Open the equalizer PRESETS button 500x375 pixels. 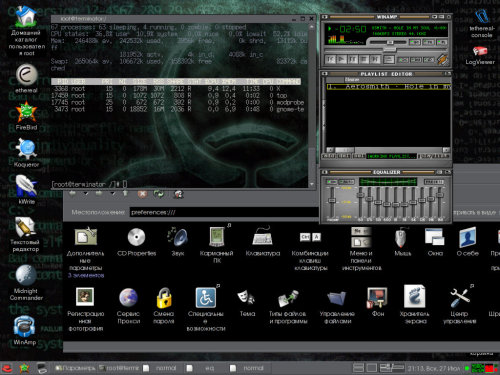(x=434, y=182)
